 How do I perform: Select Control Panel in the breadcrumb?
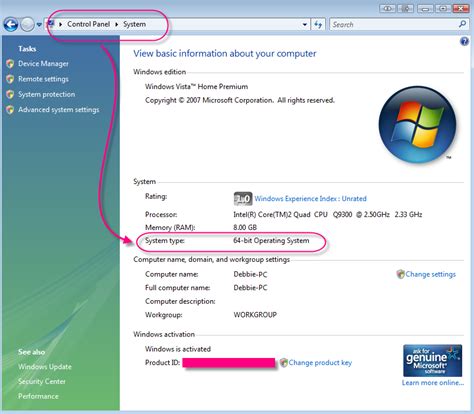pyautogui.click(x=88, y=24)
